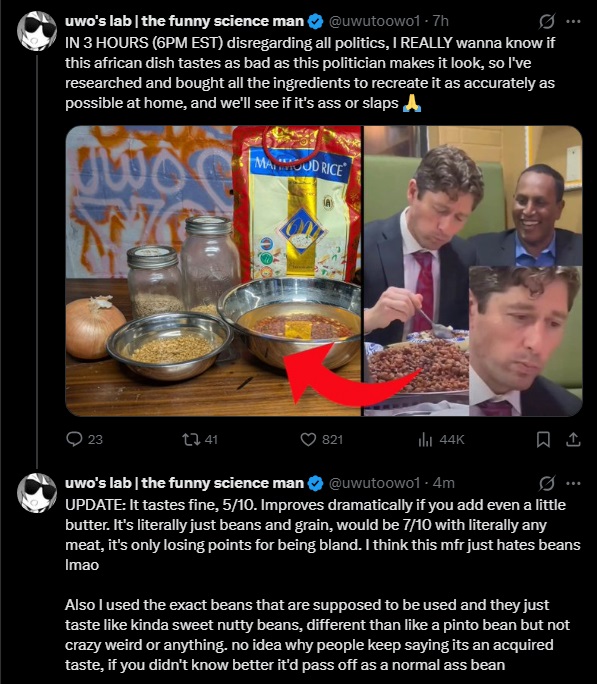Open Grok explain icon on first tweet
The height and width of the screenshot is (684, 597).
(546, 21)
